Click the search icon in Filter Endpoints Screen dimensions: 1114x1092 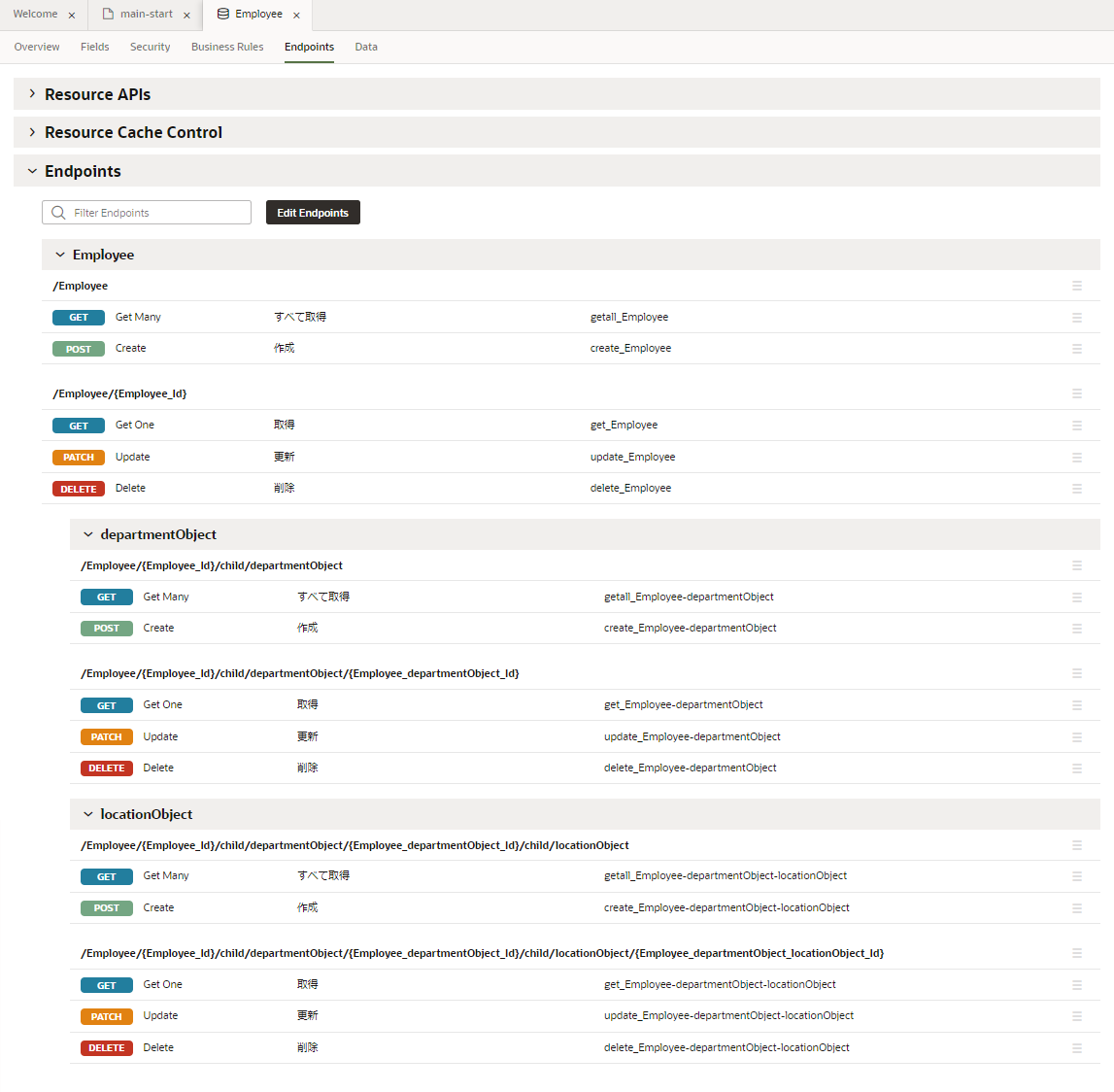[x=59, y=213]
